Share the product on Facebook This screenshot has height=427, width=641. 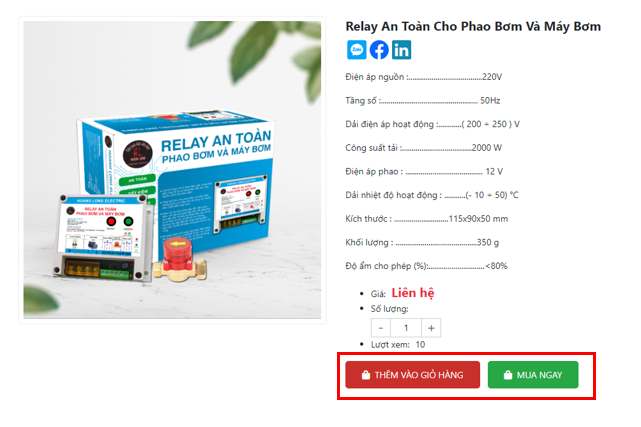[x=379, y=50]
